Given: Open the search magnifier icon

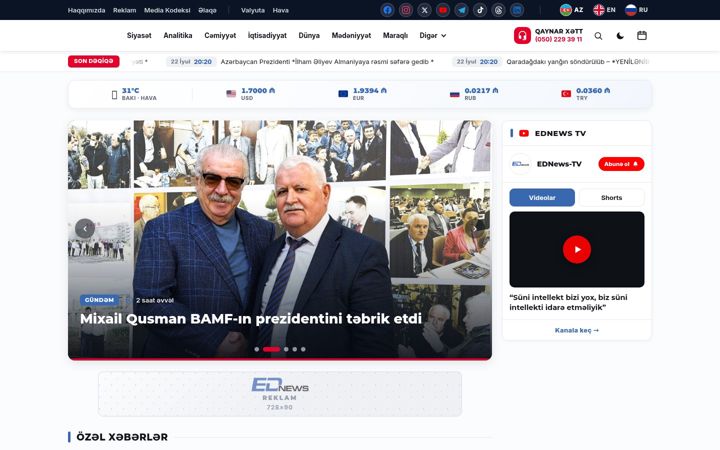Looking at the screenshot, I should pyautogui.click(x=598, y=36).
